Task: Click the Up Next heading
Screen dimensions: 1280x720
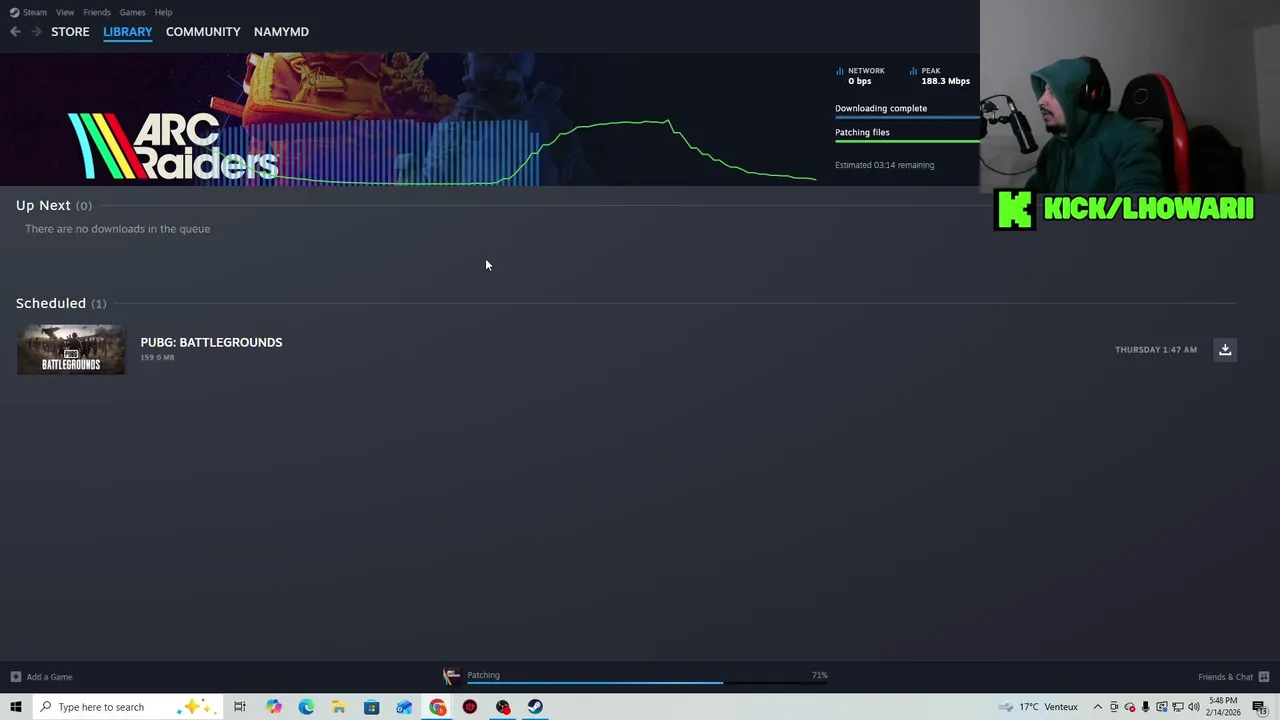Action: point(43,205)
